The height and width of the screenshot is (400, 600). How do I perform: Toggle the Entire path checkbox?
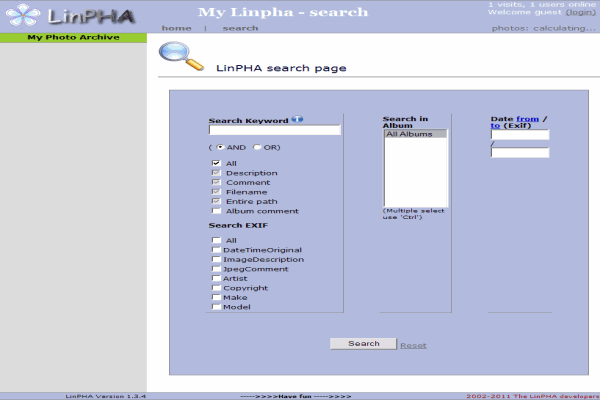click(216, 201)
